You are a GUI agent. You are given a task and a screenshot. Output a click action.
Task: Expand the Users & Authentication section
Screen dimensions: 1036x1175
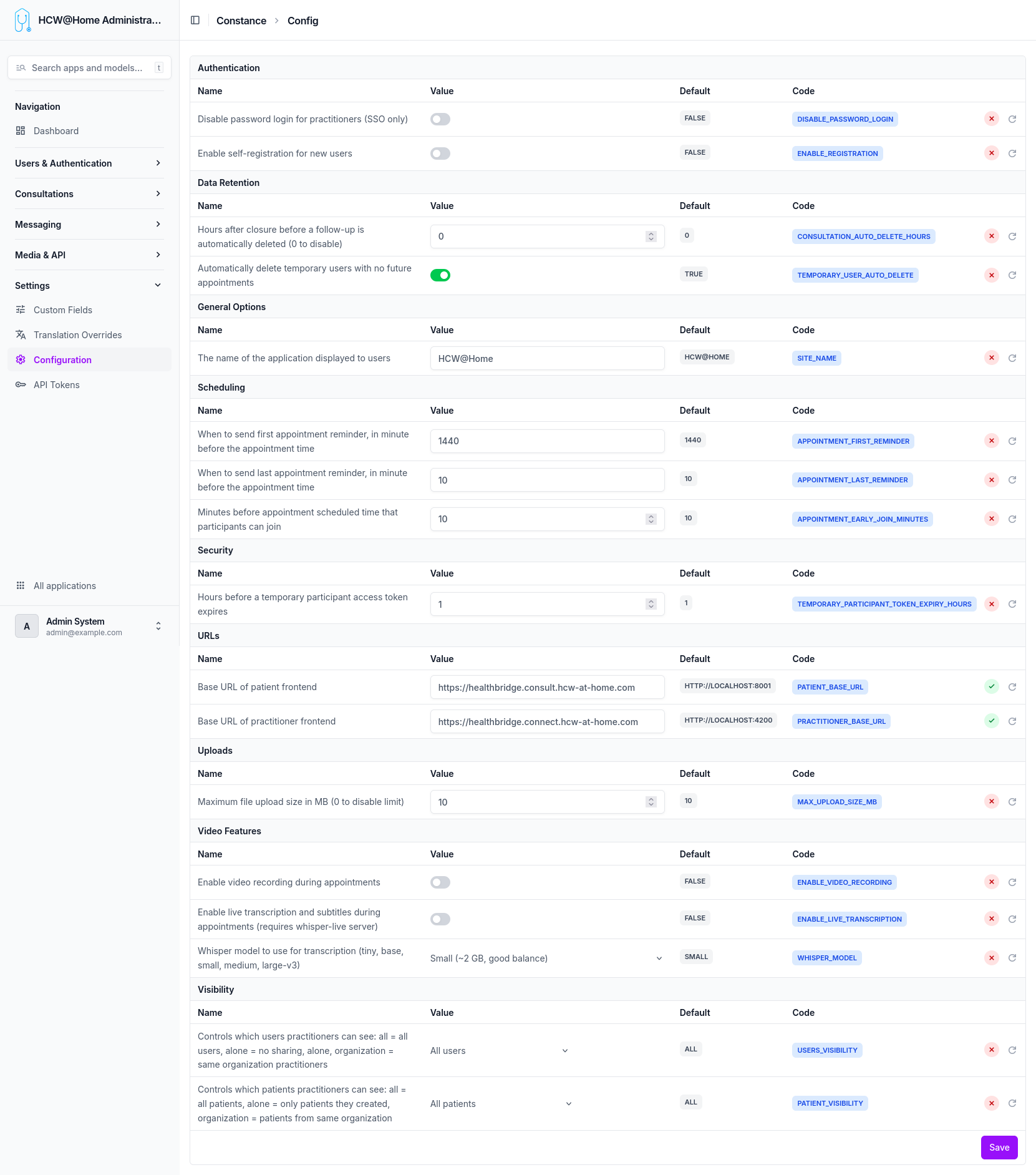click(x=88, y=163)
